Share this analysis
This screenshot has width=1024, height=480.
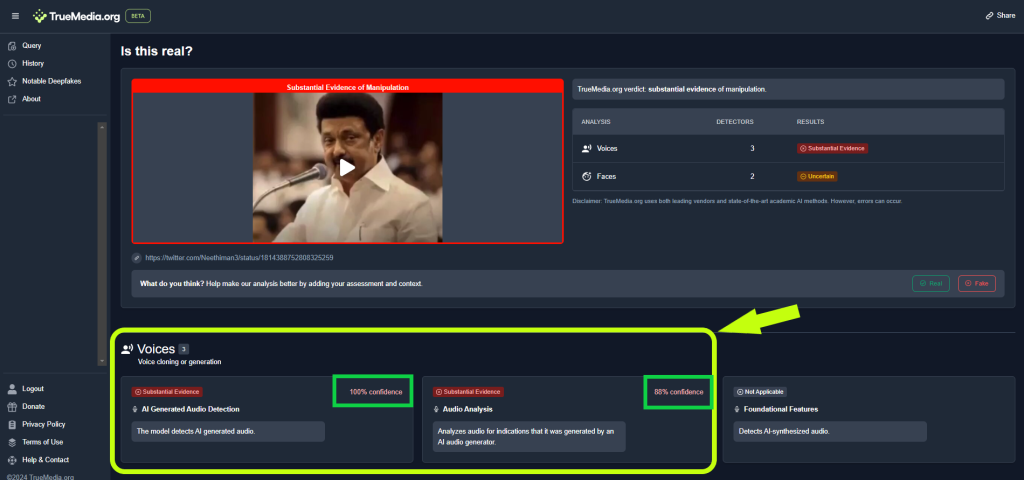point(1000,16)
